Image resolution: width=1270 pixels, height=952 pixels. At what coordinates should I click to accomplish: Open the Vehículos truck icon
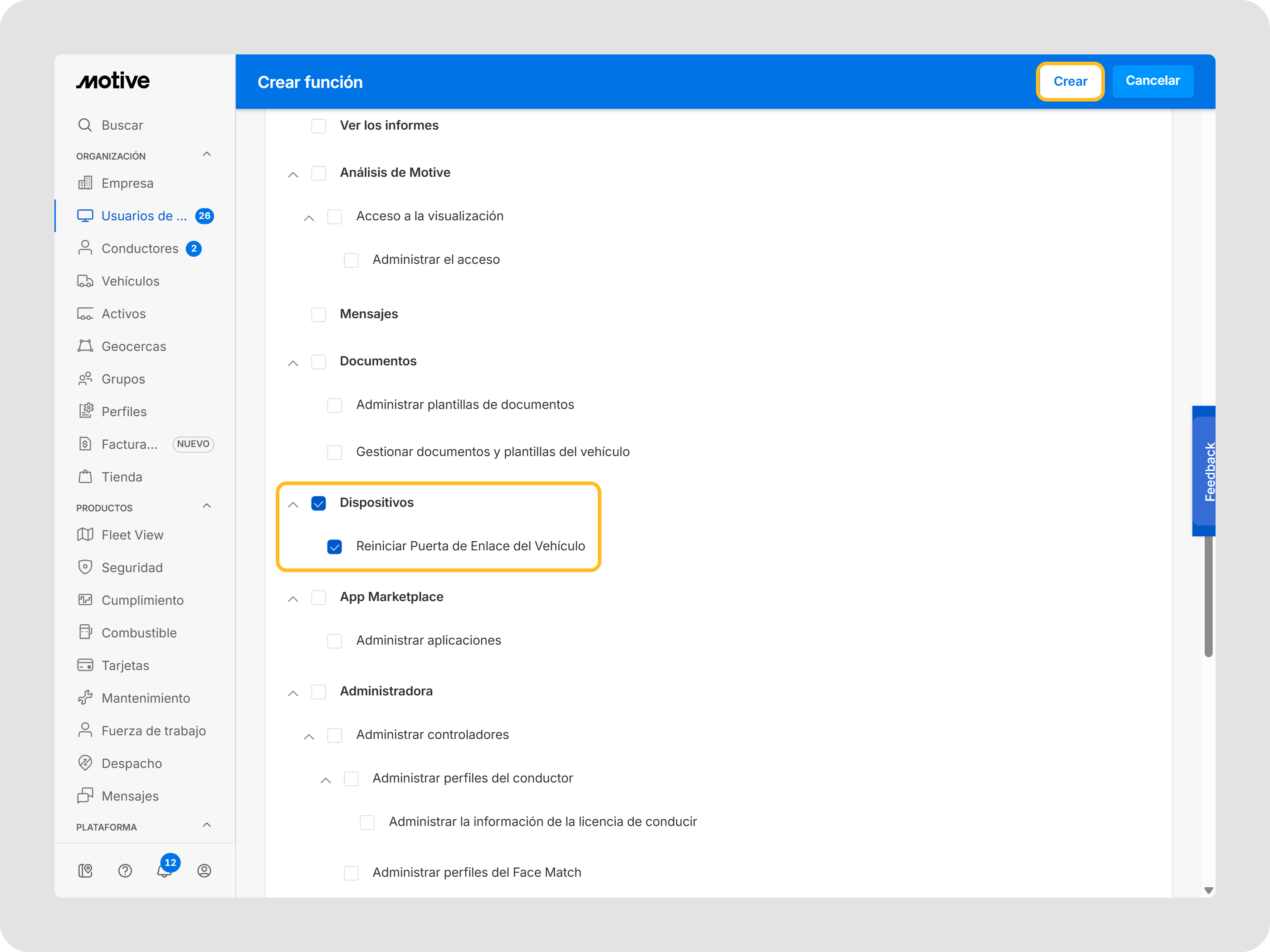coord(85,281)
